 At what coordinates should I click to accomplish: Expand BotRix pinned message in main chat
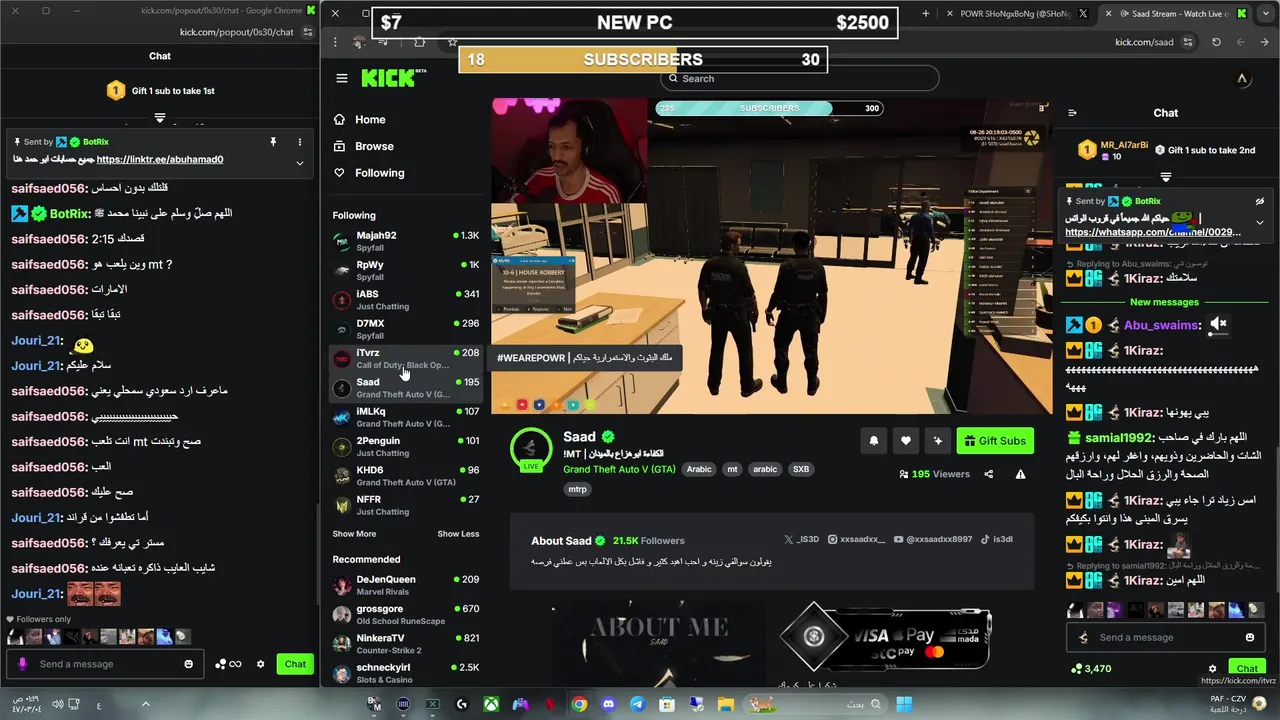[1260, 222]
